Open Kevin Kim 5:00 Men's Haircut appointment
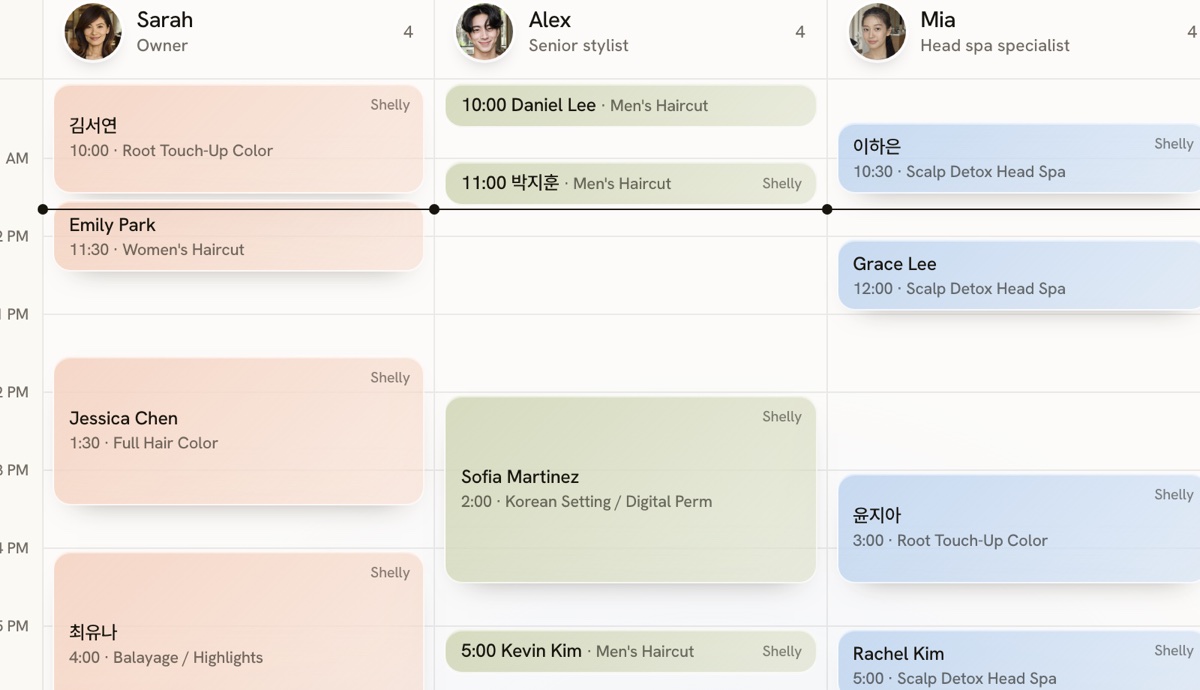This screenshot has width=1200, height=690. [631, 651]
